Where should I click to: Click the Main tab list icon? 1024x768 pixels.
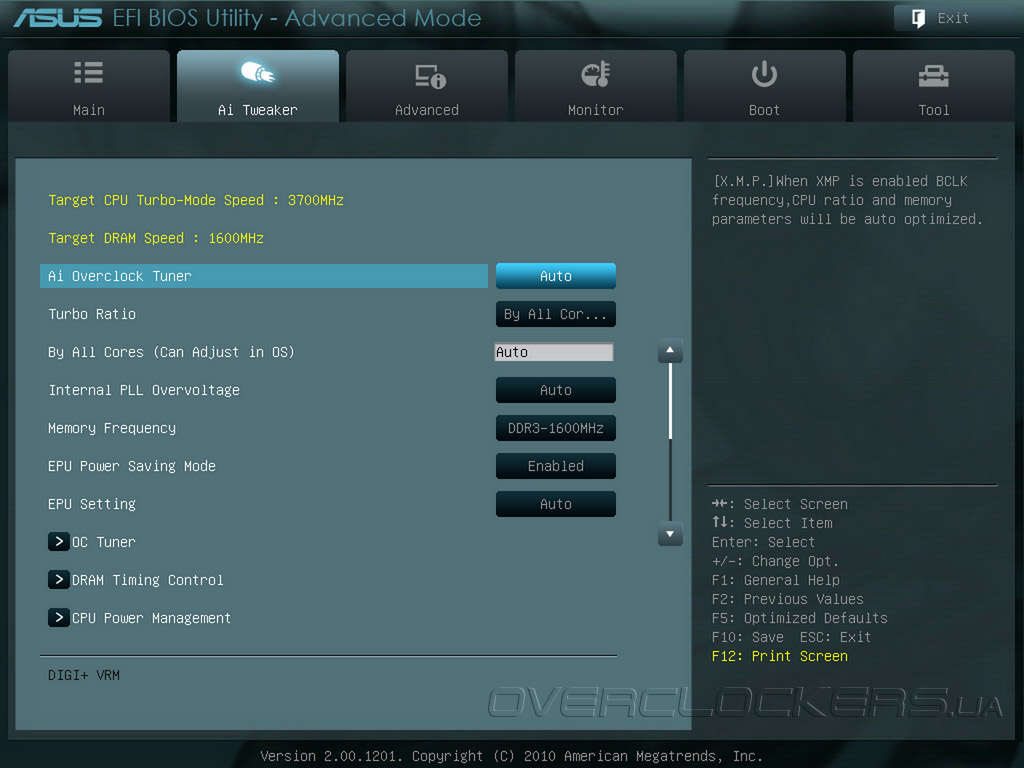88,72
